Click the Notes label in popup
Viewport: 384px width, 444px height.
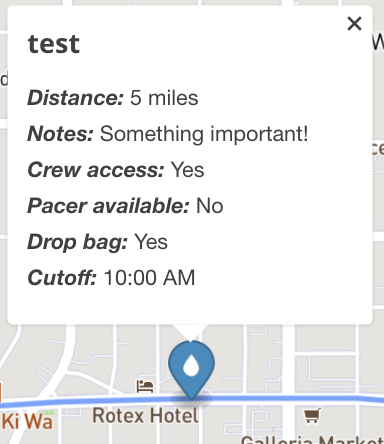60,134
